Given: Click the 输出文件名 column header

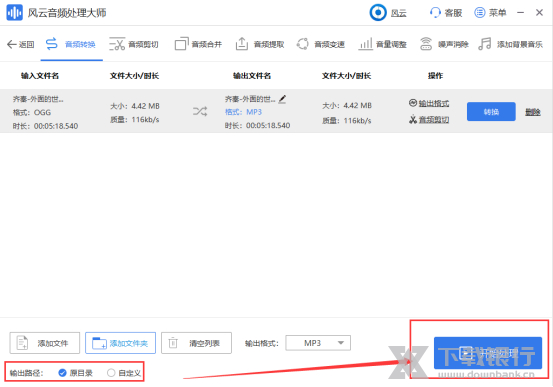Looking at the screenshot, I should click(252, 76).
